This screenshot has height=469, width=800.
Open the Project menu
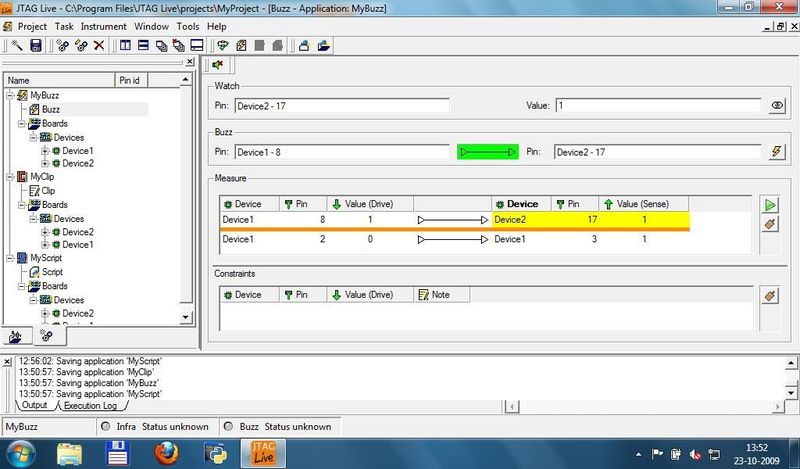point(32,27)
